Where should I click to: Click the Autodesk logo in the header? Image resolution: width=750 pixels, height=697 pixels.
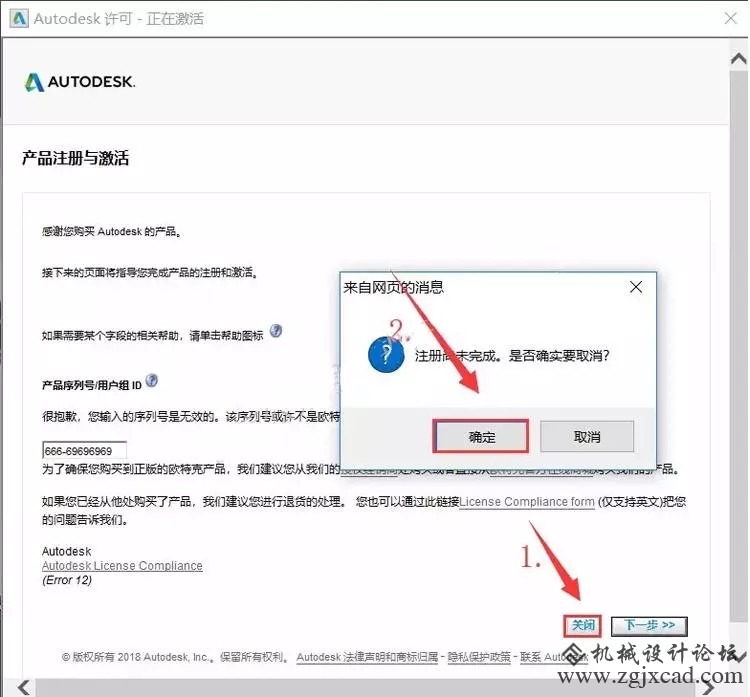point(80,82)
